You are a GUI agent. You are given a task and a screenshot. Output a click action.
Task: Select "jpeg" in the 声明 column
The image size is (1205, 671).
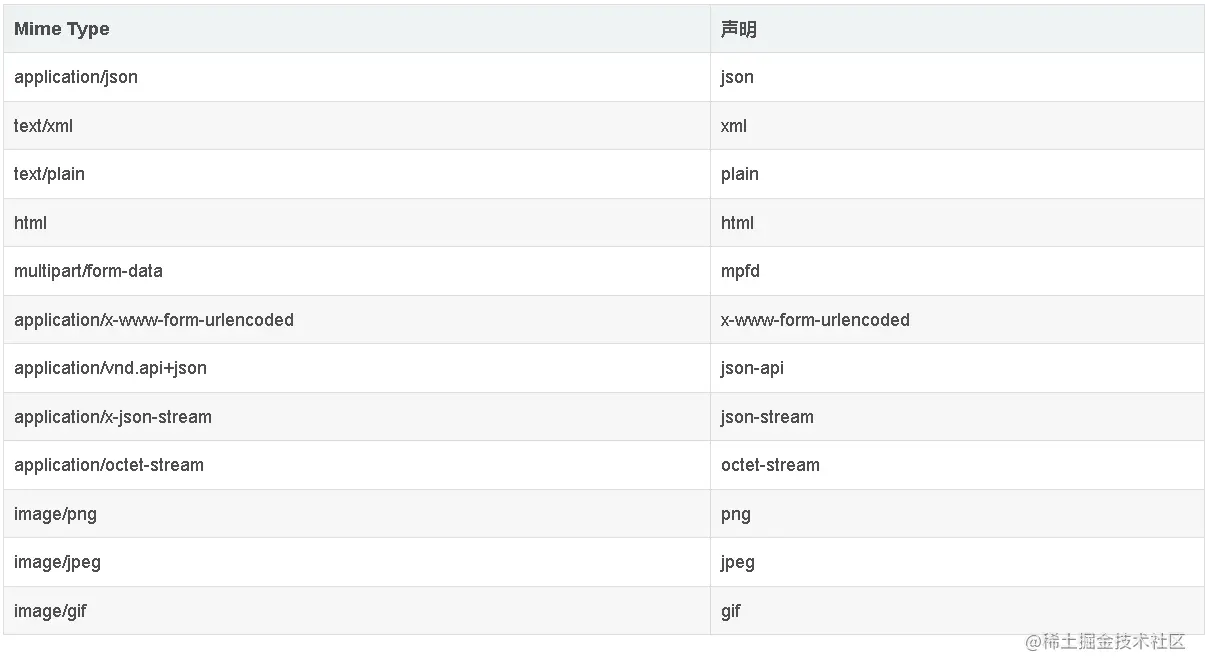click(x=738, y=562)
